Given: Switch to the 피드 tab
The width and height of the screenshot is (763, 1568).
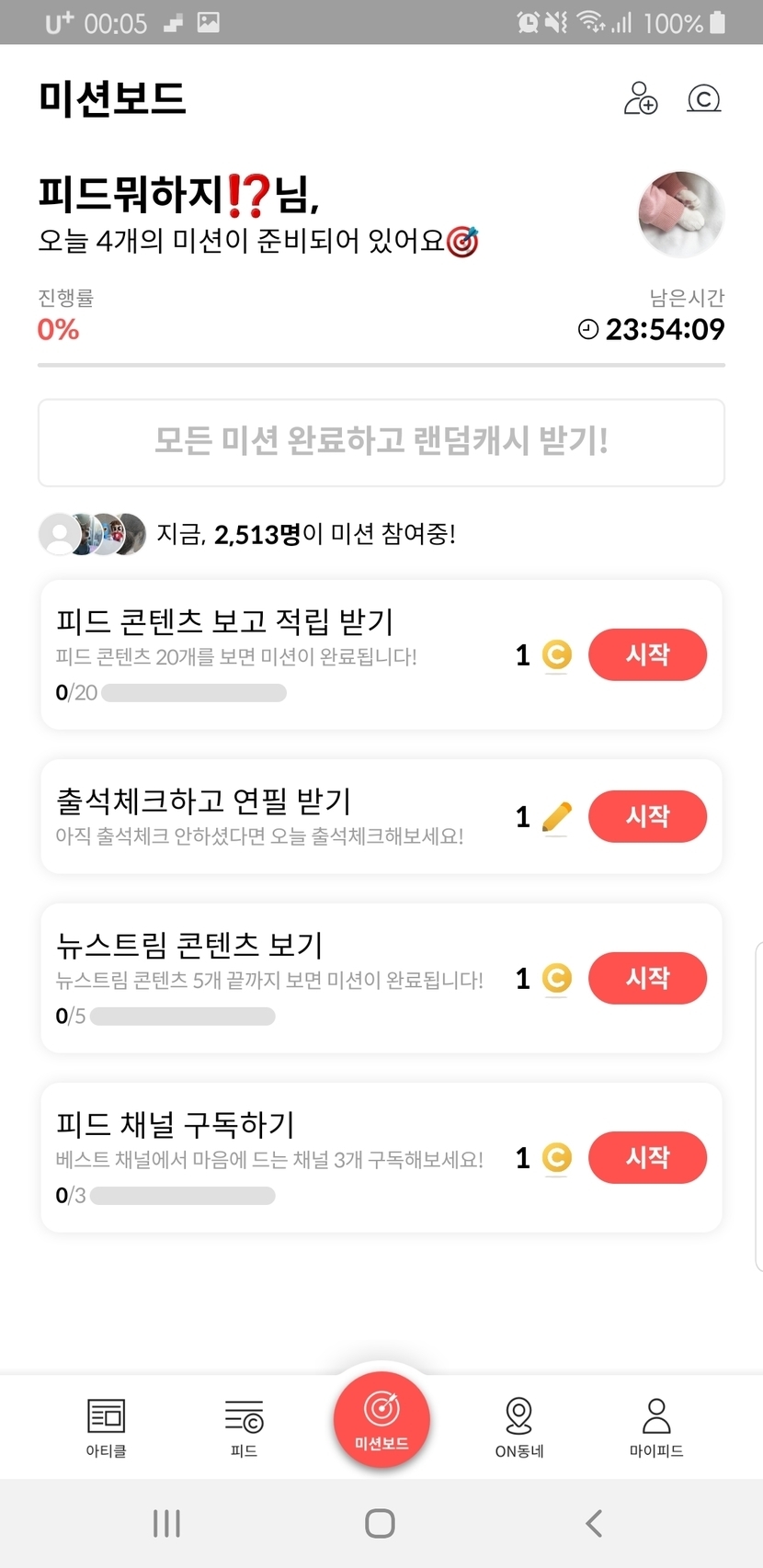Looking at the screenshot, I should tap(244, 1427).
